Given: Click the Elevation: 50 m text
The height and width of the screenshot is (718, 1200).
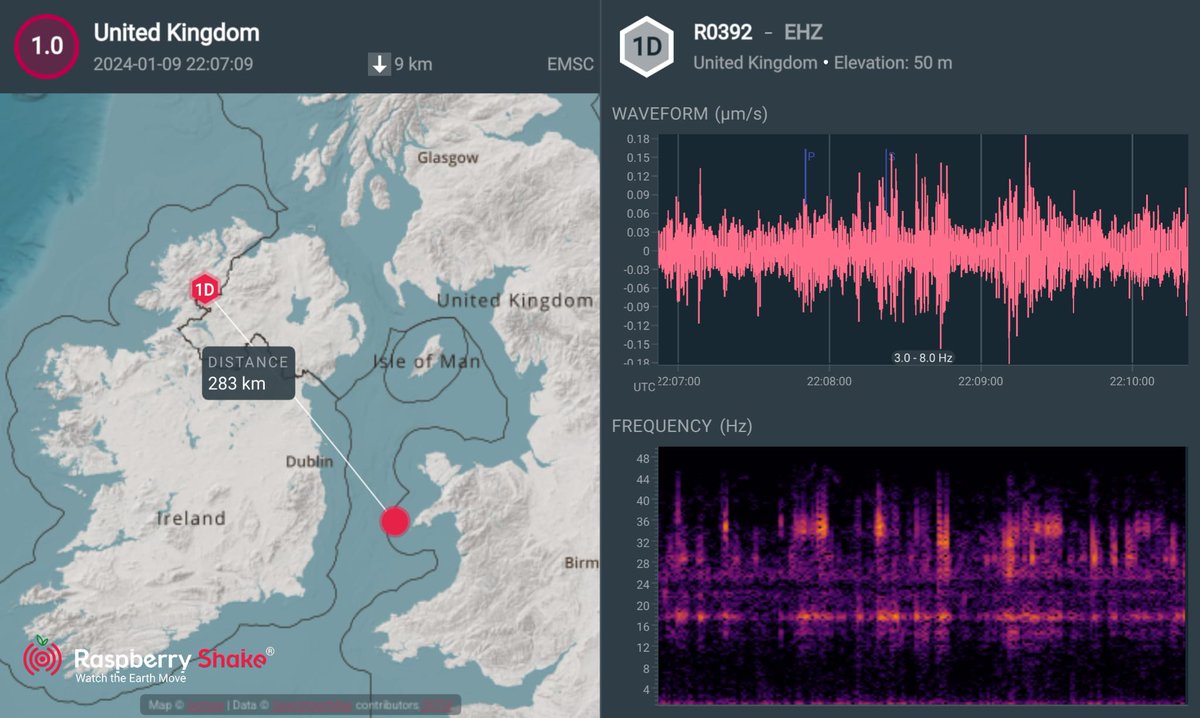Looking at the screenshot, I should (x=893, y=63).
